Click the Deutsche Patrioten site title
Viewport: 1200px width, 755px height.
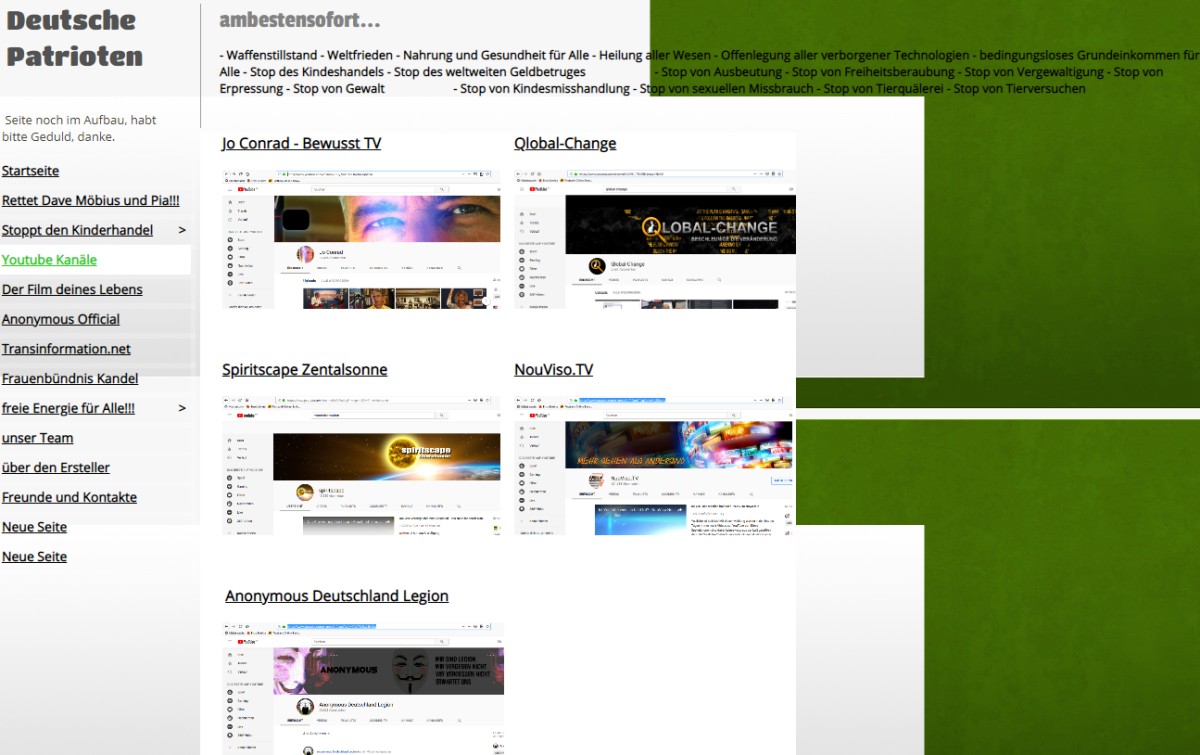(x=74, y=38)
